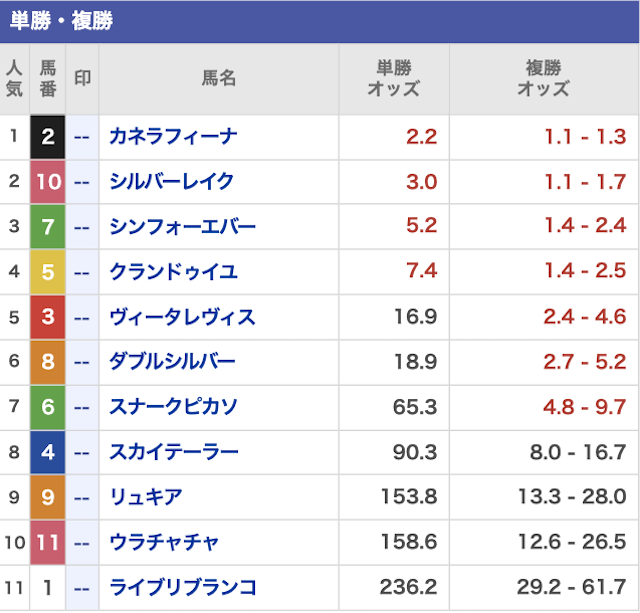The height and width of the screenshot is (613, 640).
Task: Click the black number 2 horse badge
Action: (48, 137)
